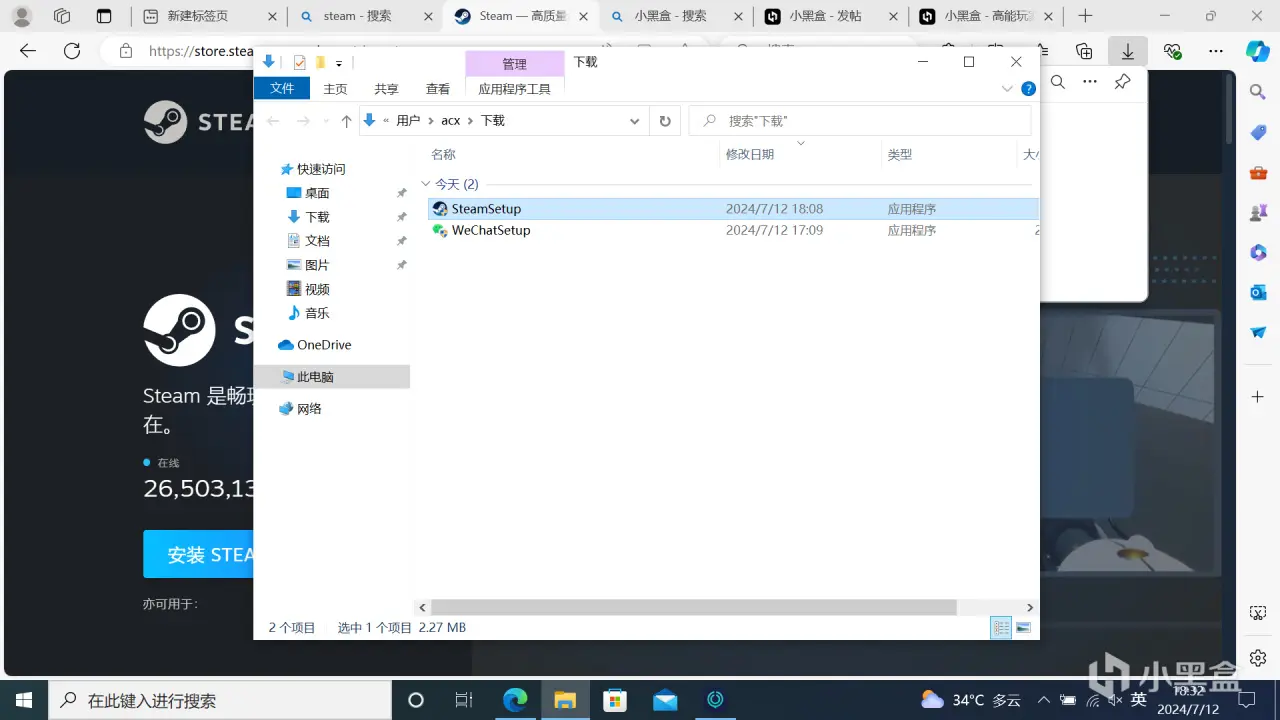Go back in Edge browser
The image size is (1280, 720).
[x=28, y=51]
